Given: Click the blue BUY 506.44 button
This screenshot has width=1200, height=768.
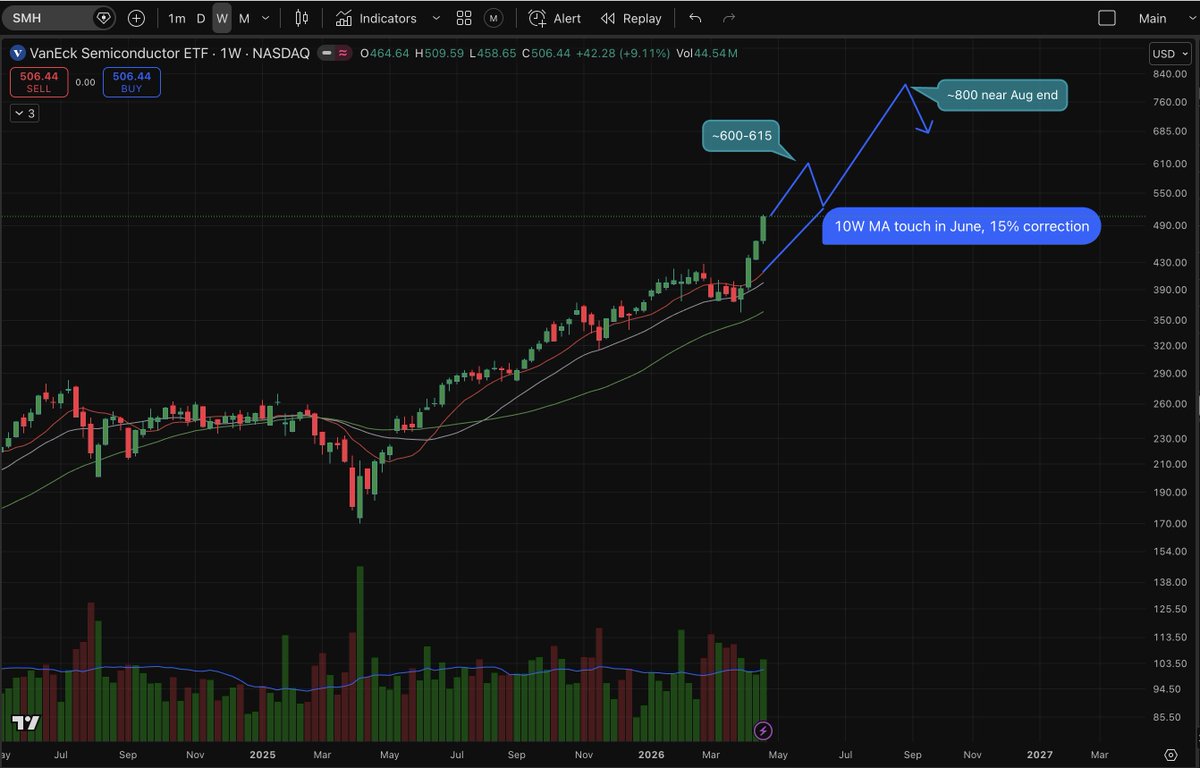Looking at the screenshot, I should point(131,82).
